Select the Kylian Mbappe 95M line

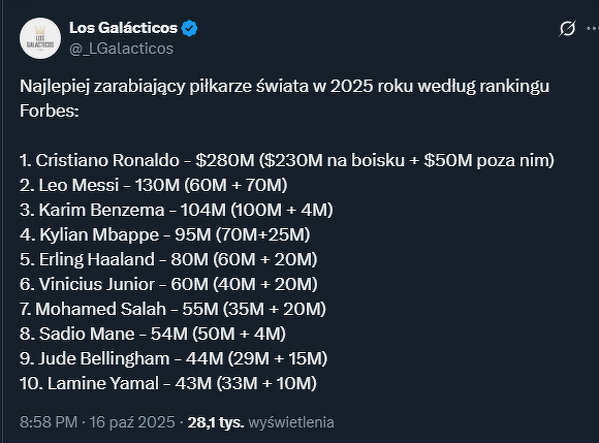(165, 234)
